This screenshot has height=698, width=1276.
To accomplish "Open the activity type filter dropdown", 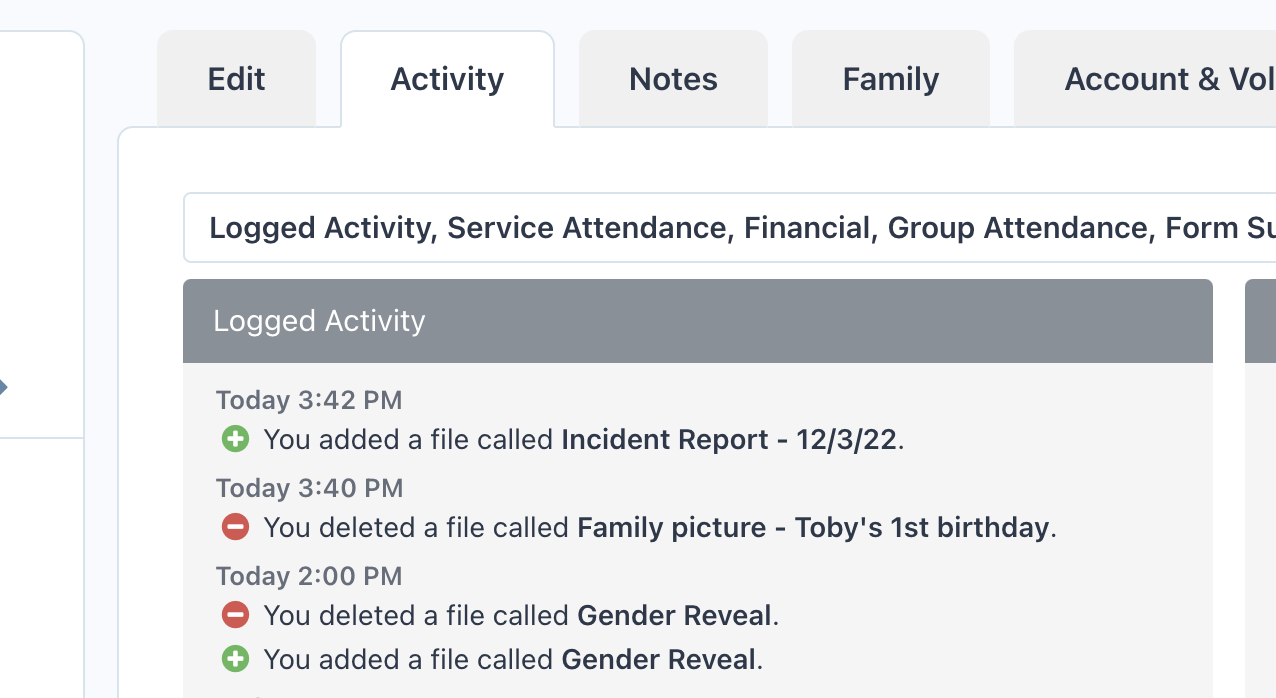I will click(700, 227).
